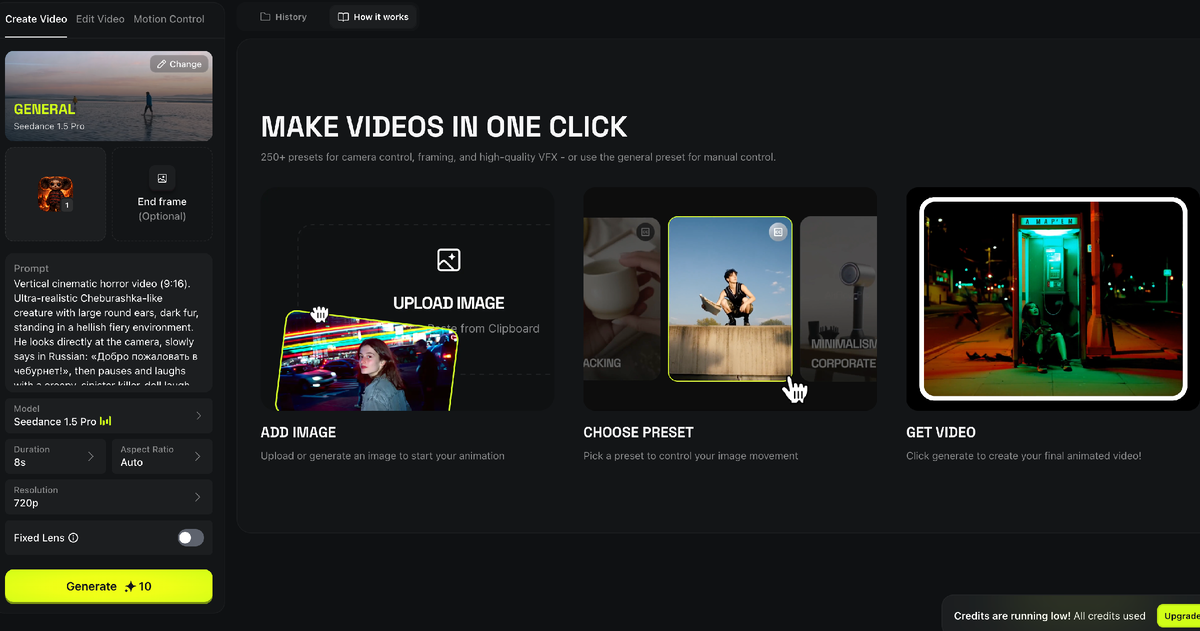Open the Duration 8s dropdown

pyautogui.click(x=55, y=456)
